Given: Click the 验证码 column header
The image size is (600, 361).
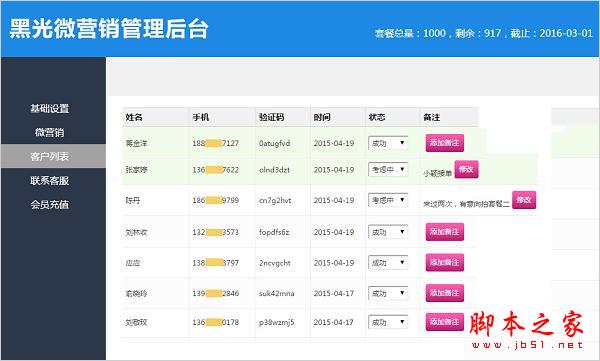Looking at the screenshot, I should (x=271, y=117).
